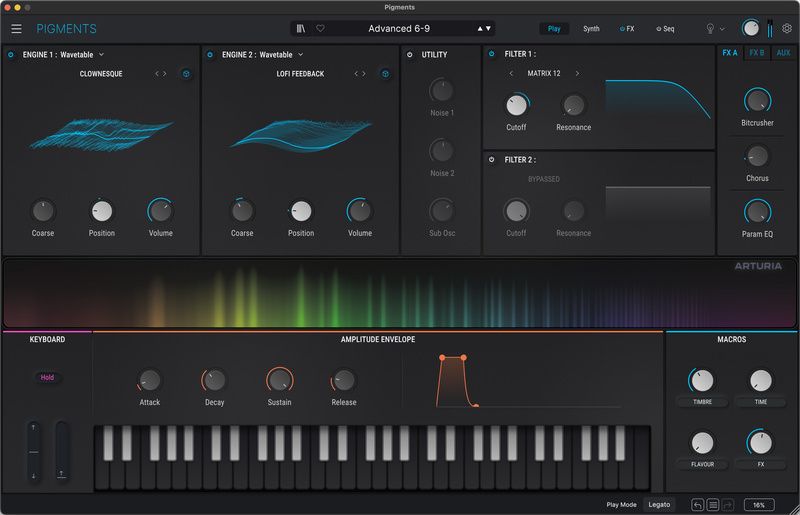Click the Matrix 12 filter name
Screen dimensions: 800x515
(x=544, y=73)
